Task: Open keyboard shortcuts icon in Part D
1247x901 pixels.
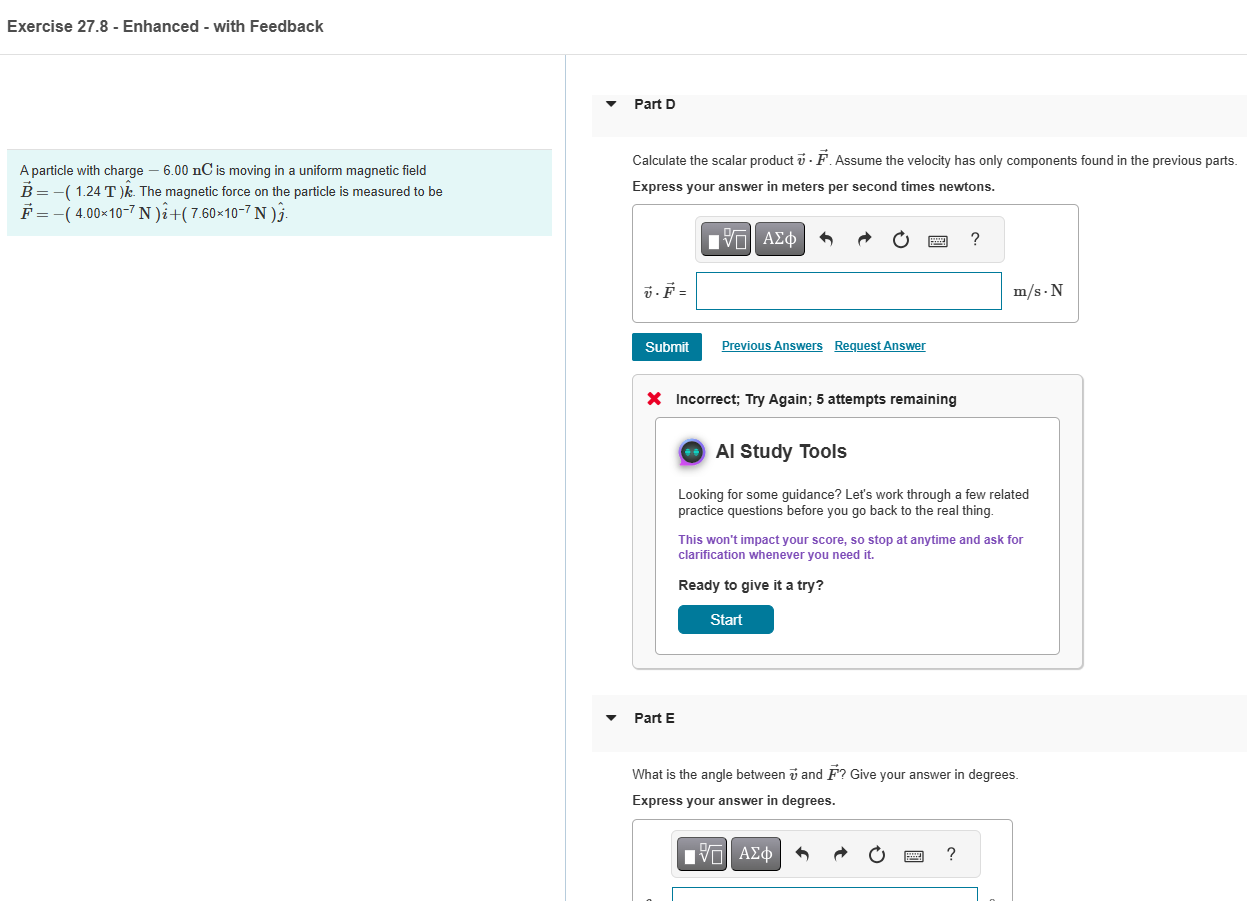Action: click(x=938, y=240)
